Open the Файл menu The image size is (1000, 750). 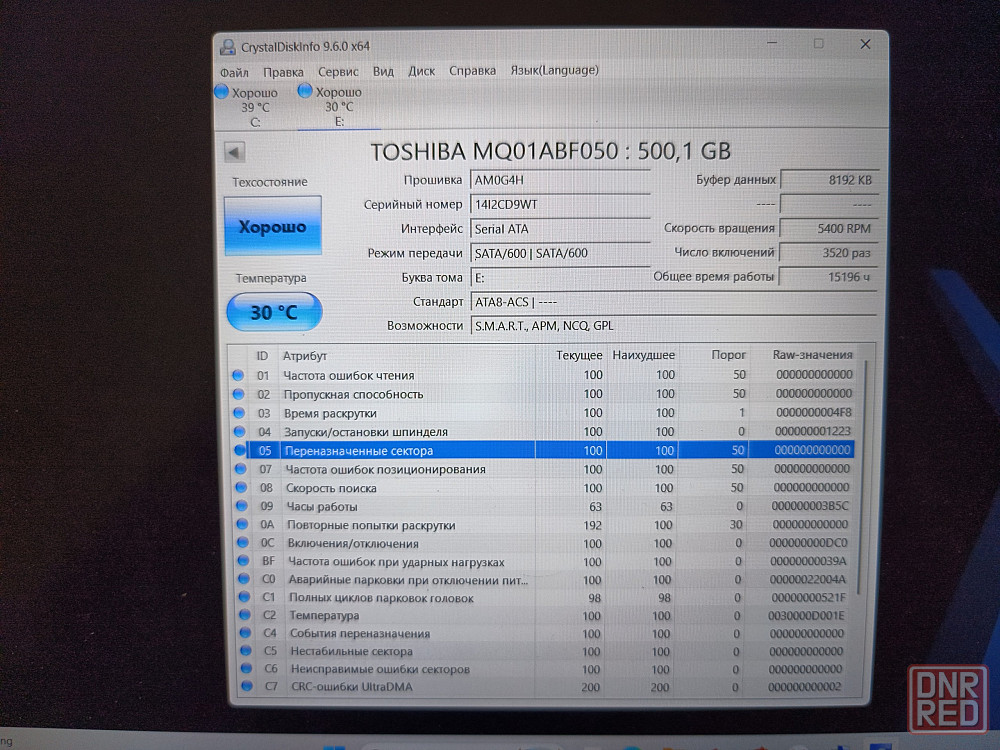[234, 71]
